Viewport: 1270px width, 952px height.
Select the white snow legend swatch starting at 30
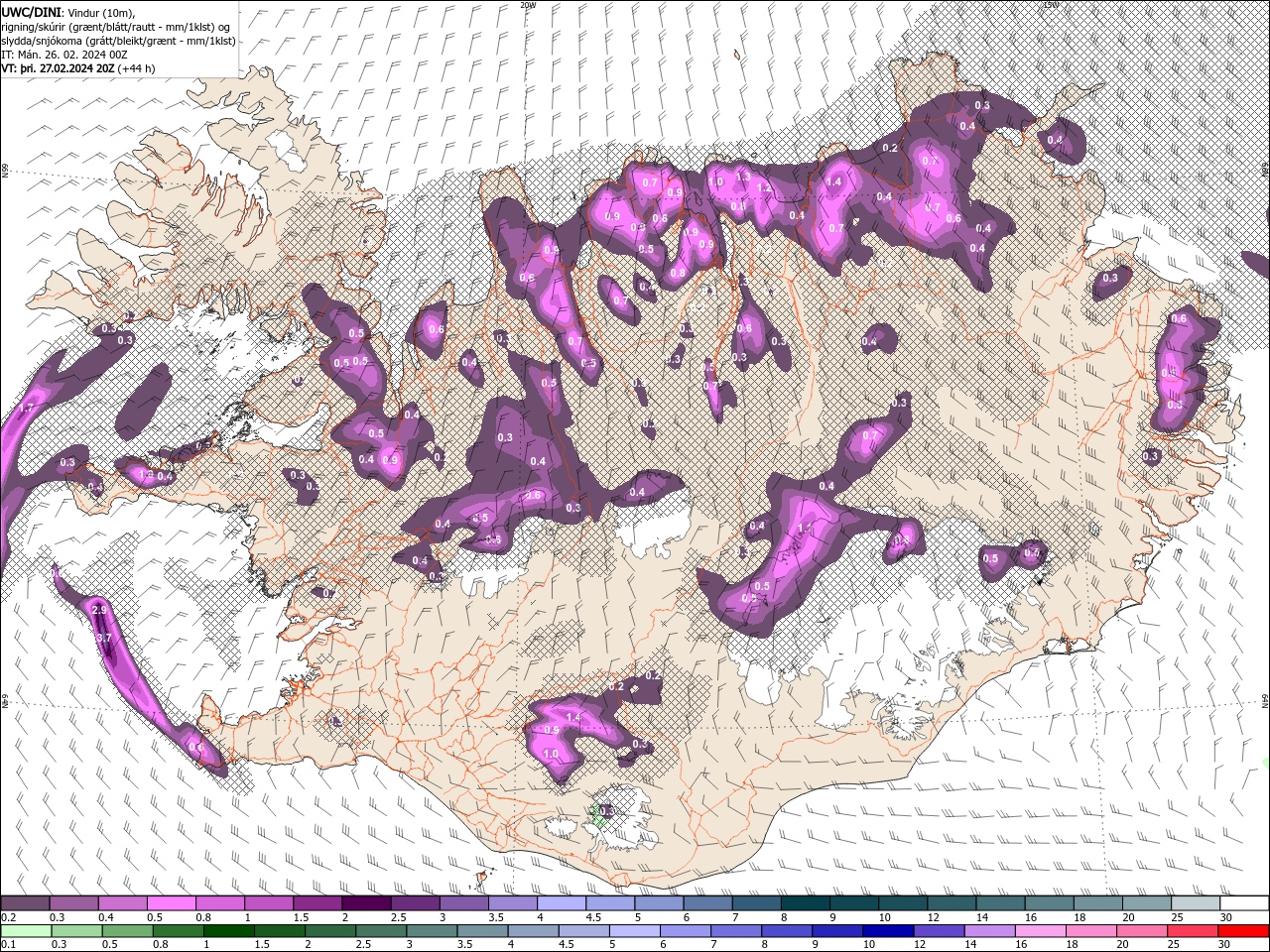click(x=1244, y=903)
